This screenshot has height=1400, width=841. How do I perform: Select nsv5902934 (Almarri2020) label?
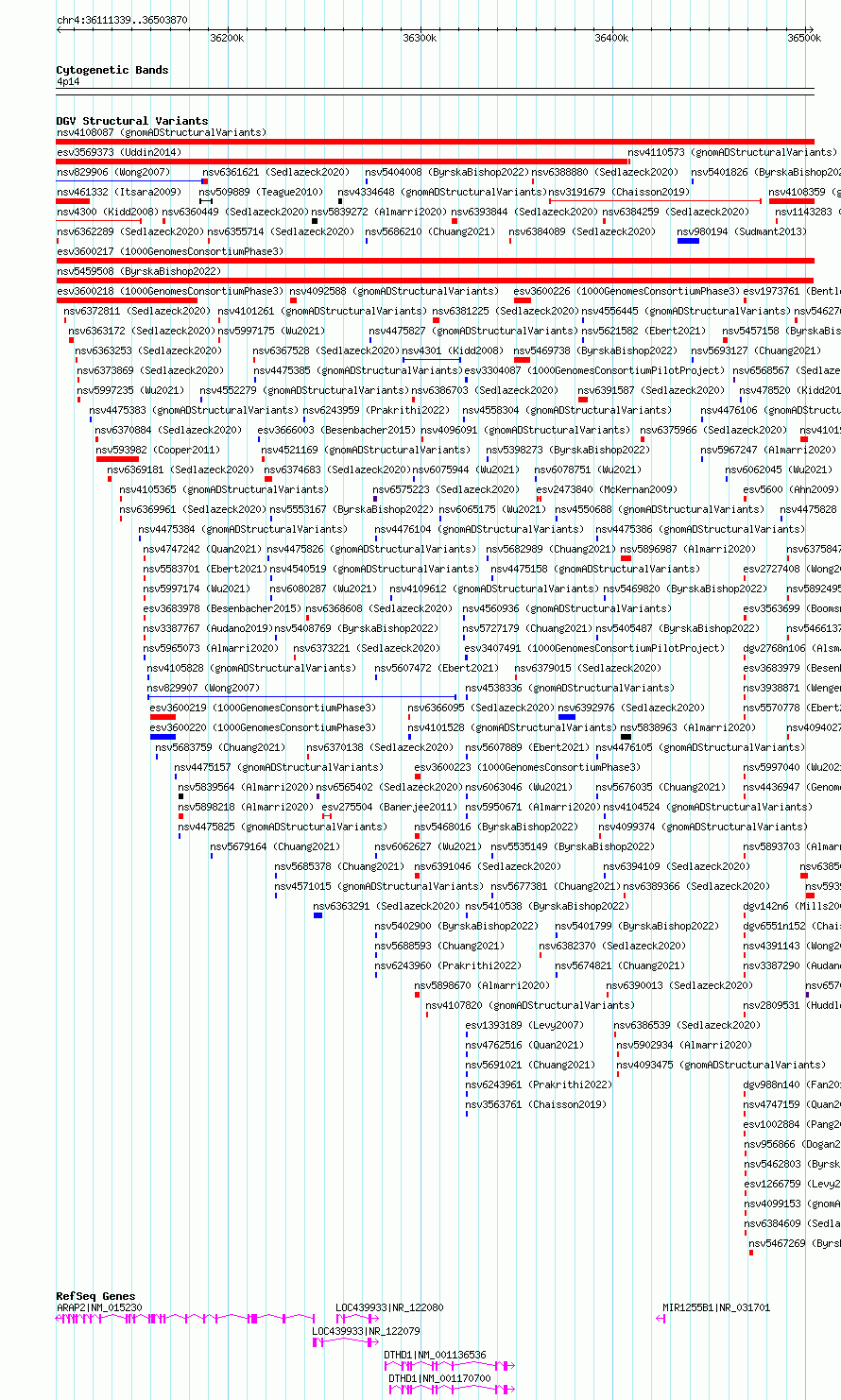click(x=684, y=1045)
